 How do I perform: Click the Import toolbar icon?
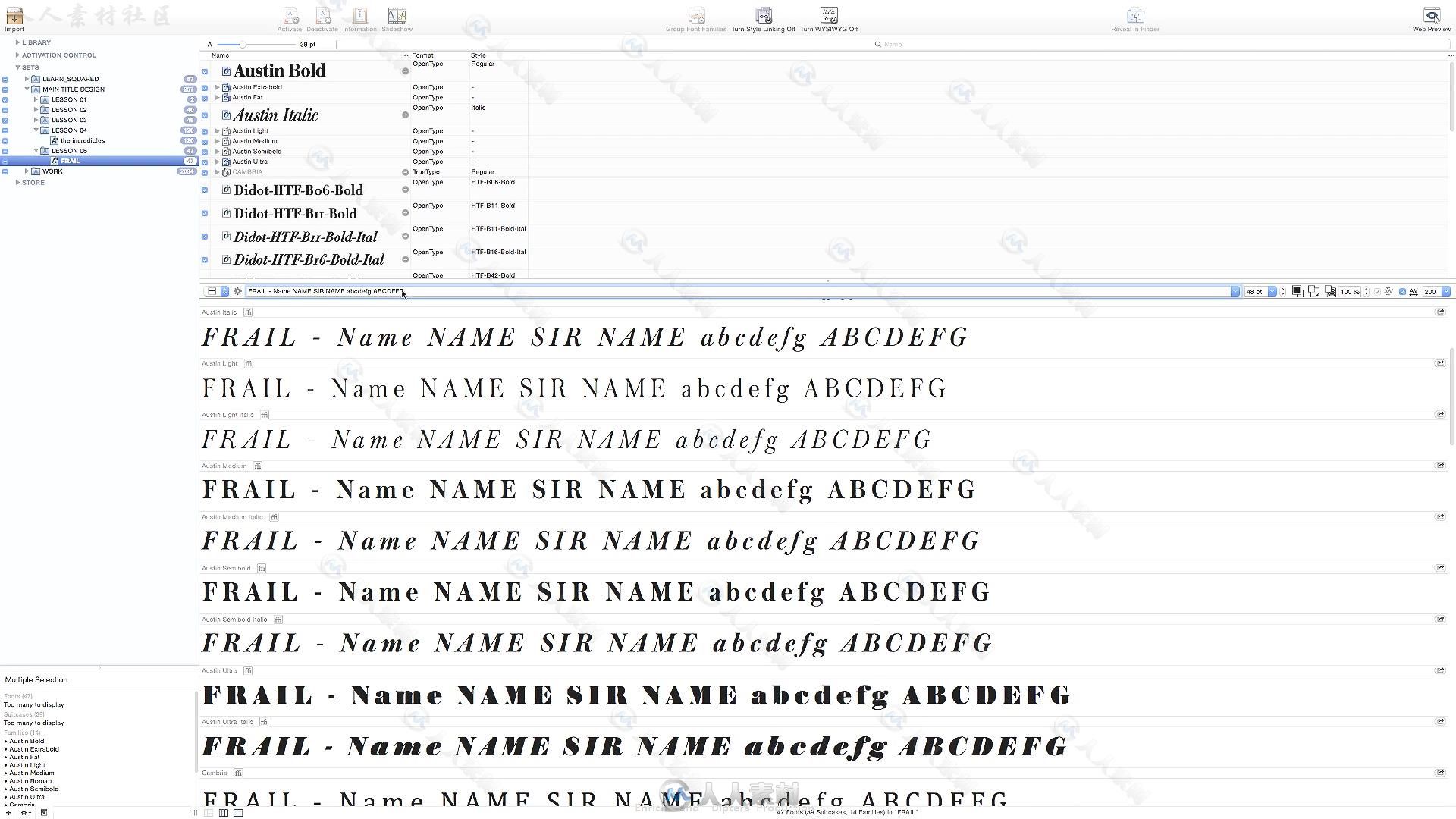pos(14,17)
